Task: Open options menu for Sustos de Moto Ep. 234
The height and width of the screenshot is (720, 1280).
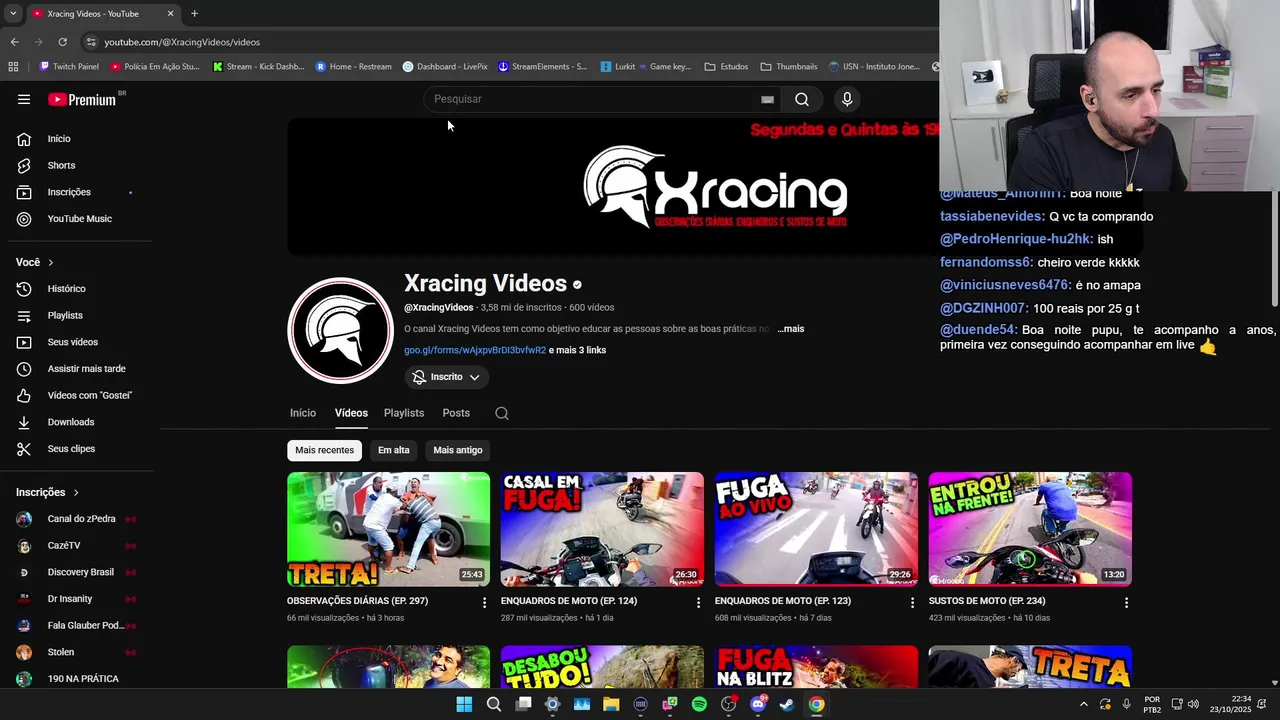Action: click(x=1126, y=602)
